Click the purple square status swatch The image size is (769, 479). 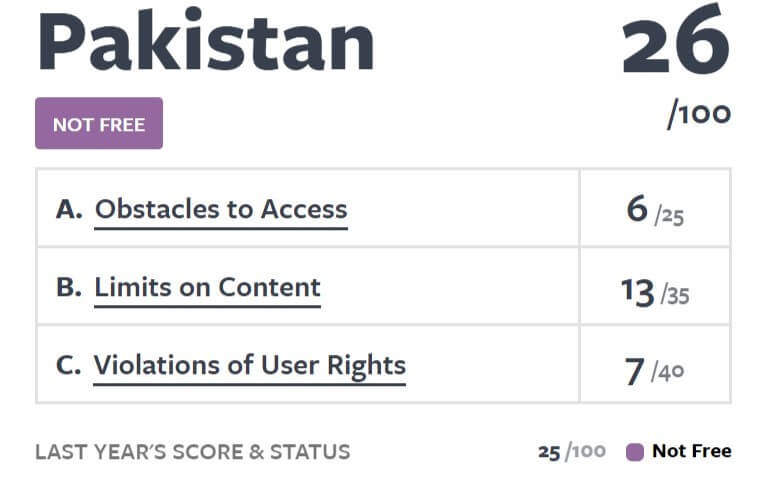tap(634, 452)
